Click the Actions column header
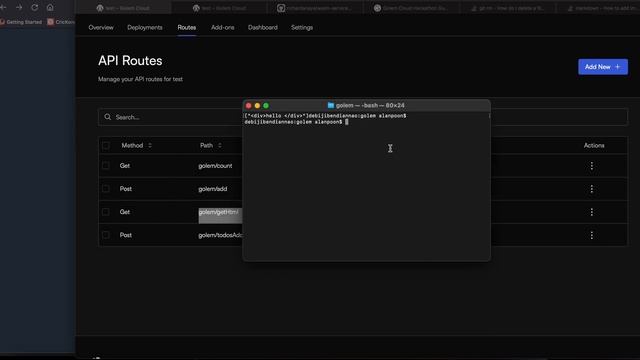 594,145
